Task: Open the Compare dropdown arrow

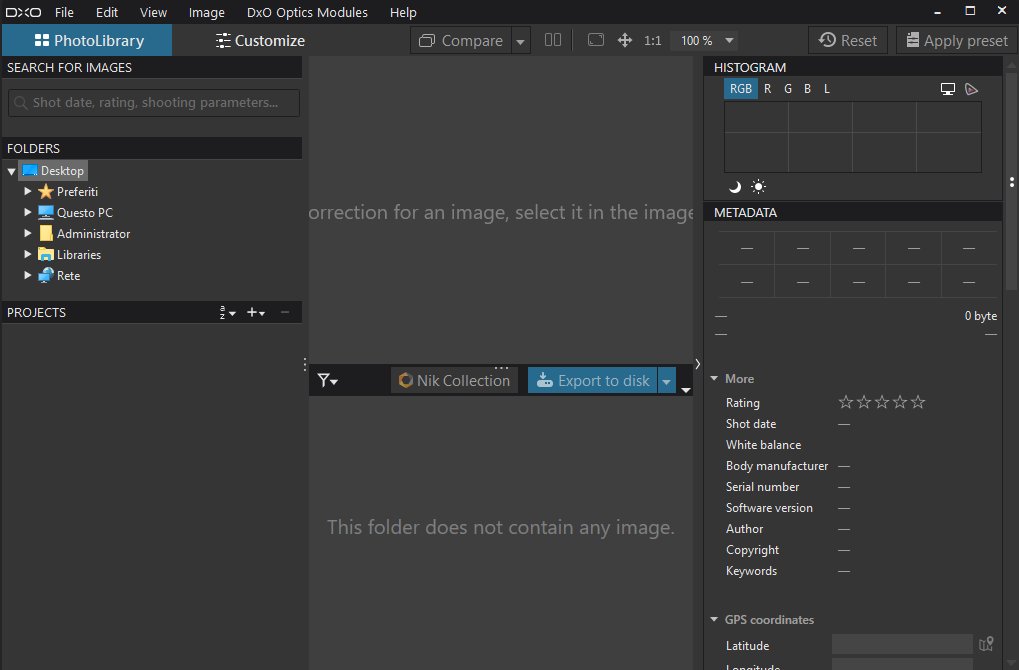Action: coord(521,41)
